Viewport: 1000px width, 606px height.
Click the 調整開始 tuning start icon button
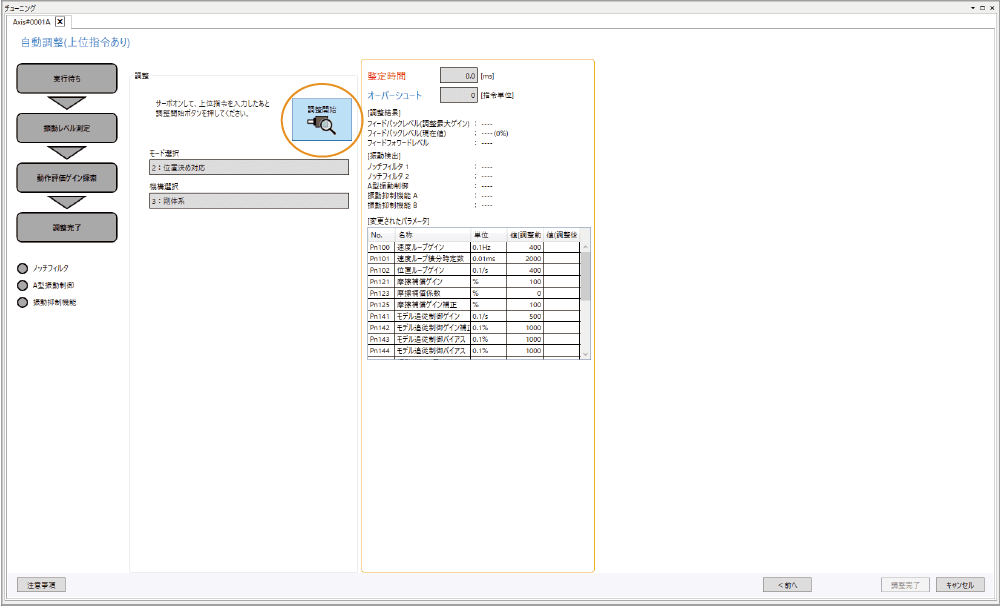tap(322, 120)
